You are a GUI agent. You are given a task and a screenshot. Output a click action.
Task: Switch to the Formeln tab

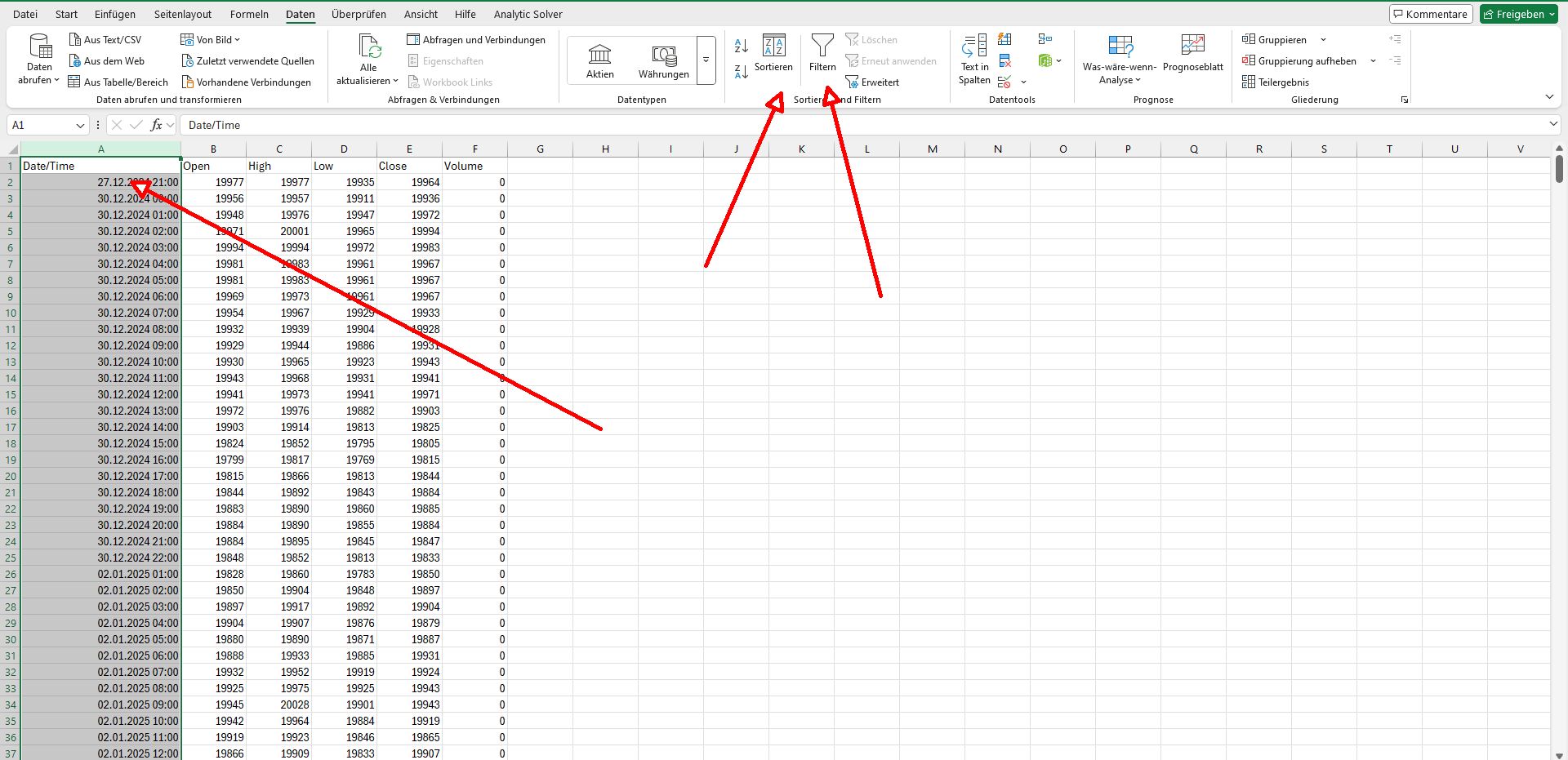249,14
